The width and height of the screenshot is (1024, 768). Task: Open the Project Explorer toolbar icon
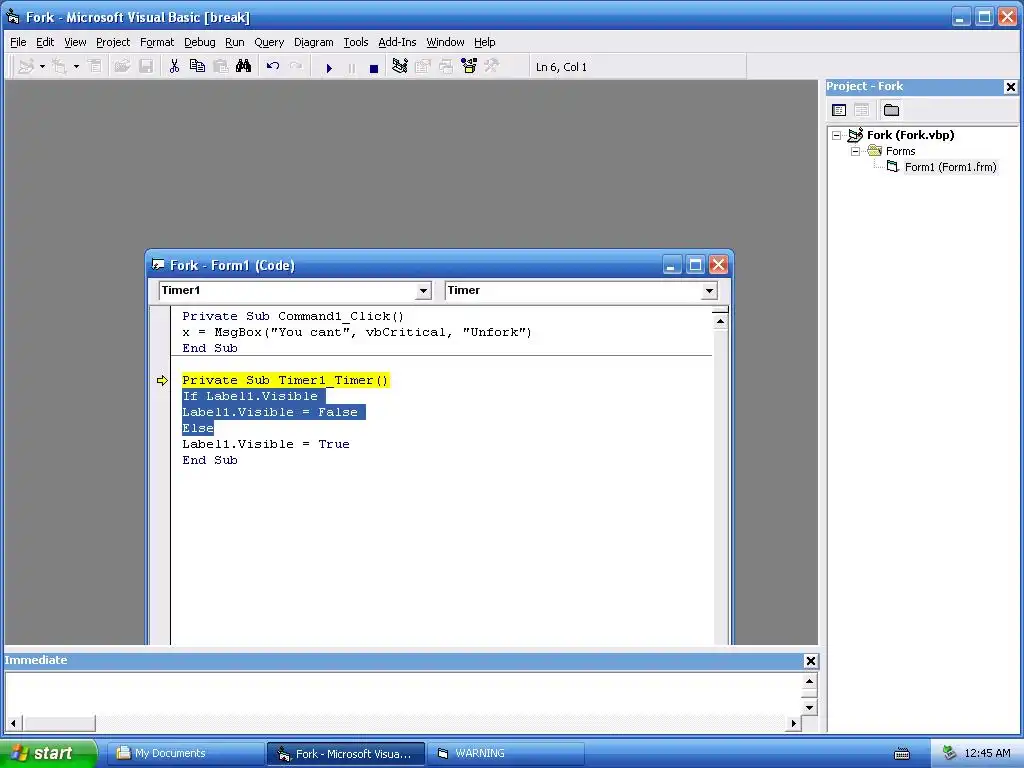pyautogui.click(x=400, y=67)
